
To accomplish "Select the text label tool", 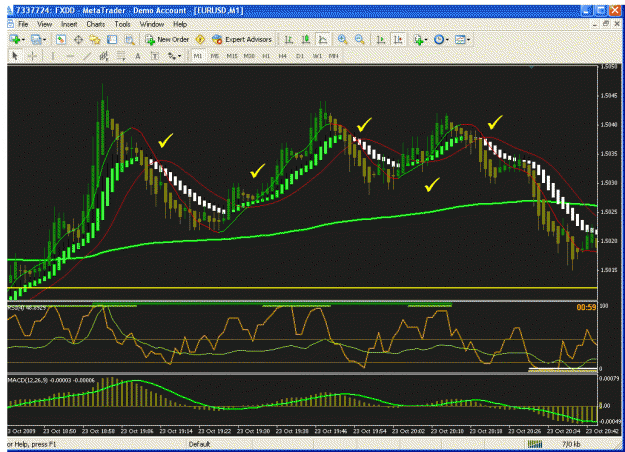I will [x=155, y=56].
